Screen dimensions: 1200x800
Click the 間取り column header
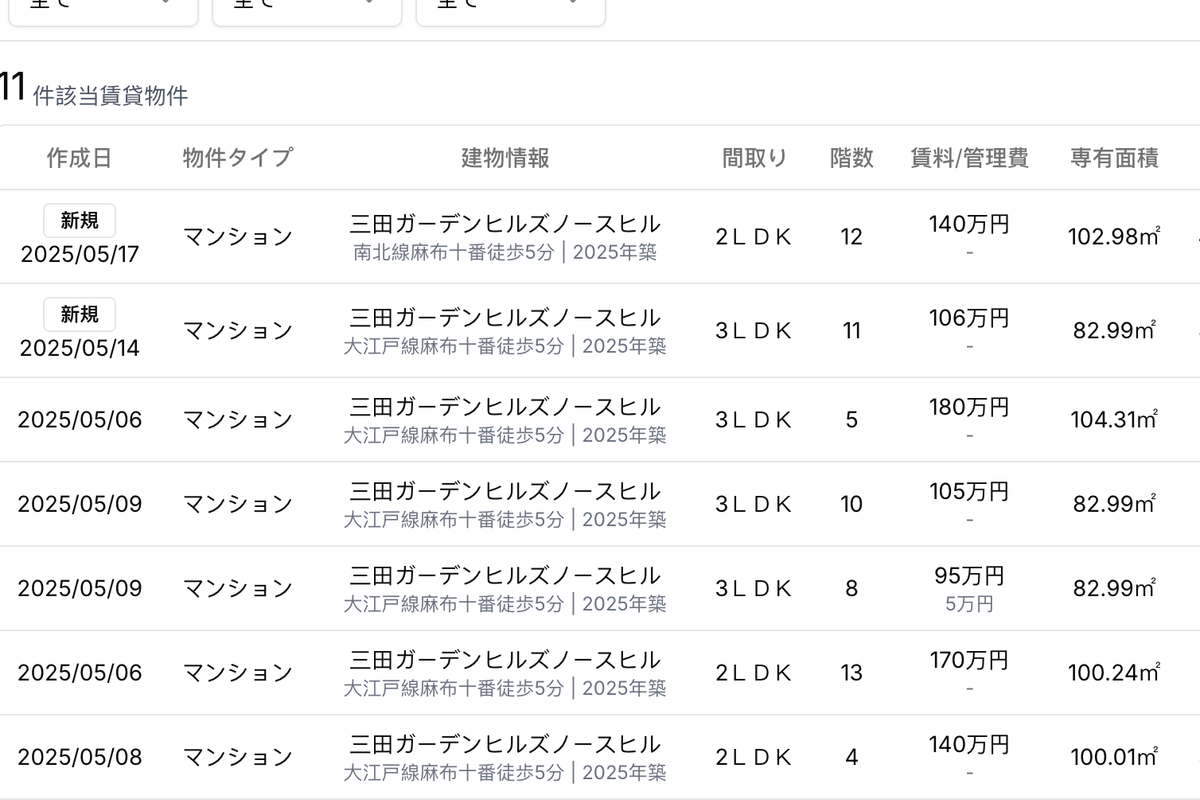click(753, 157)
